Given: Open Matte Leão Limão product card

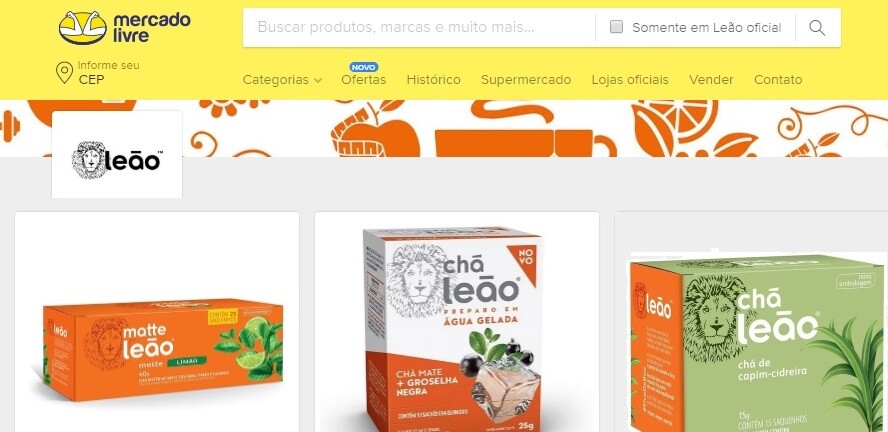Looking at the screenshot, I should coord(157,322).
